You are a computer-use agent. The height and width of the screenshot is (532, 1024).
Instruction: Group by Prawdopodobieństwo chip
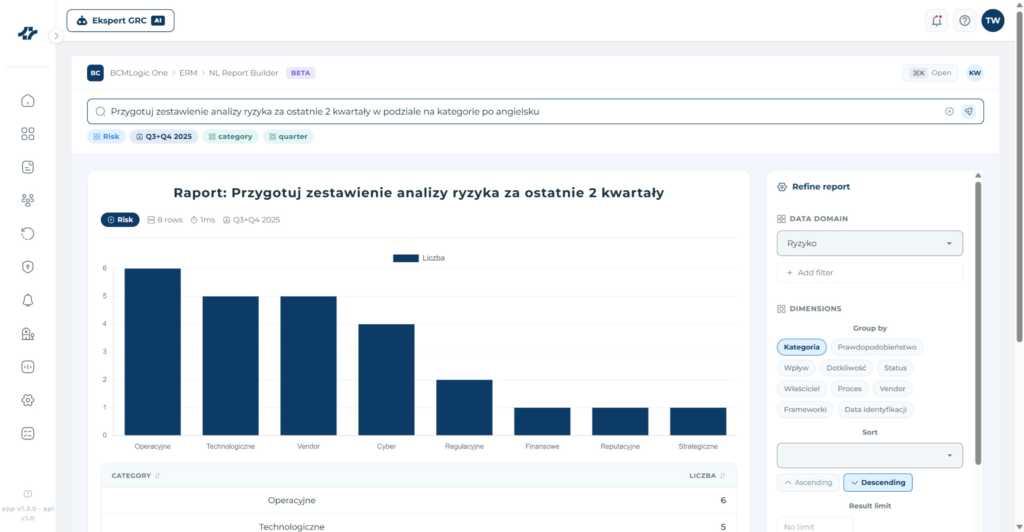876,347
